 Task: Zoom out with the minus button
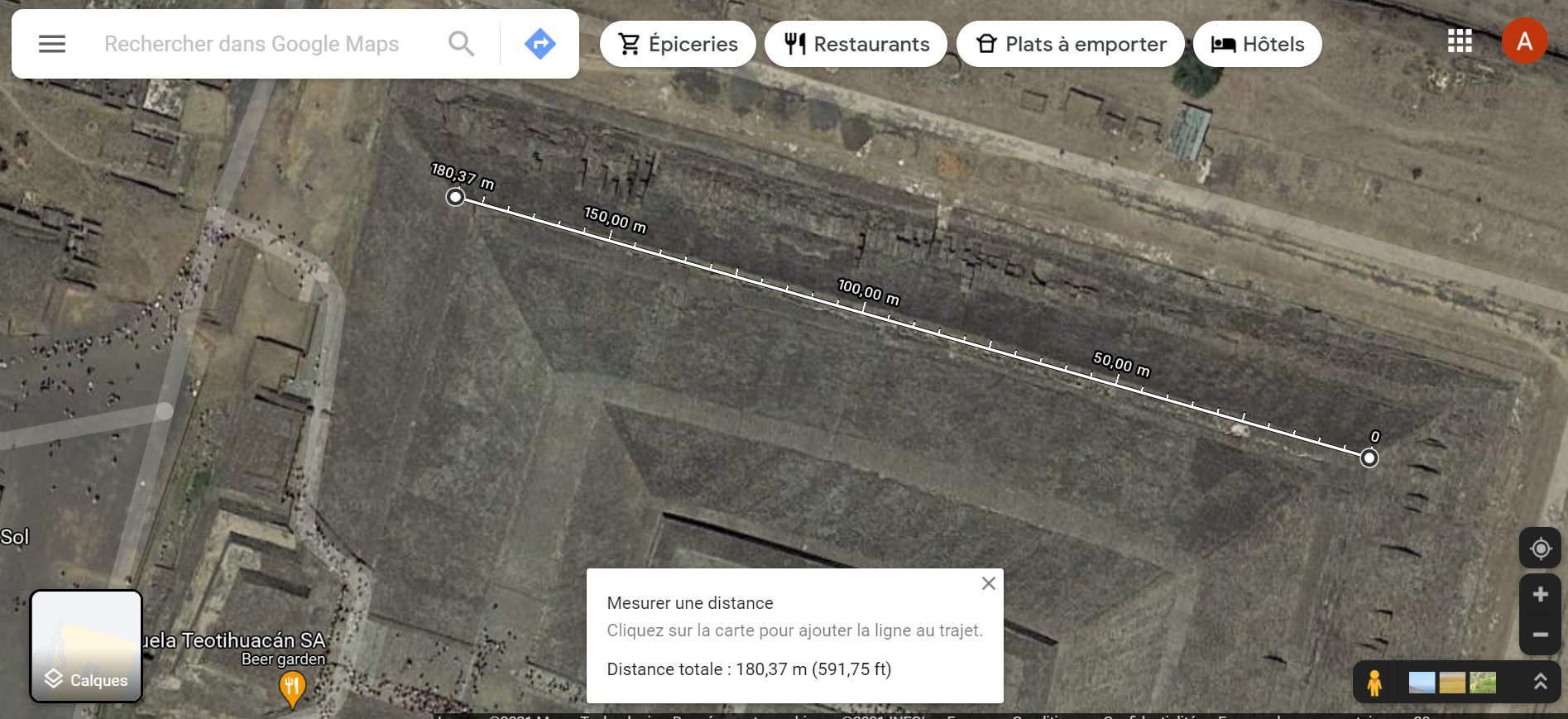(1540, 635)
